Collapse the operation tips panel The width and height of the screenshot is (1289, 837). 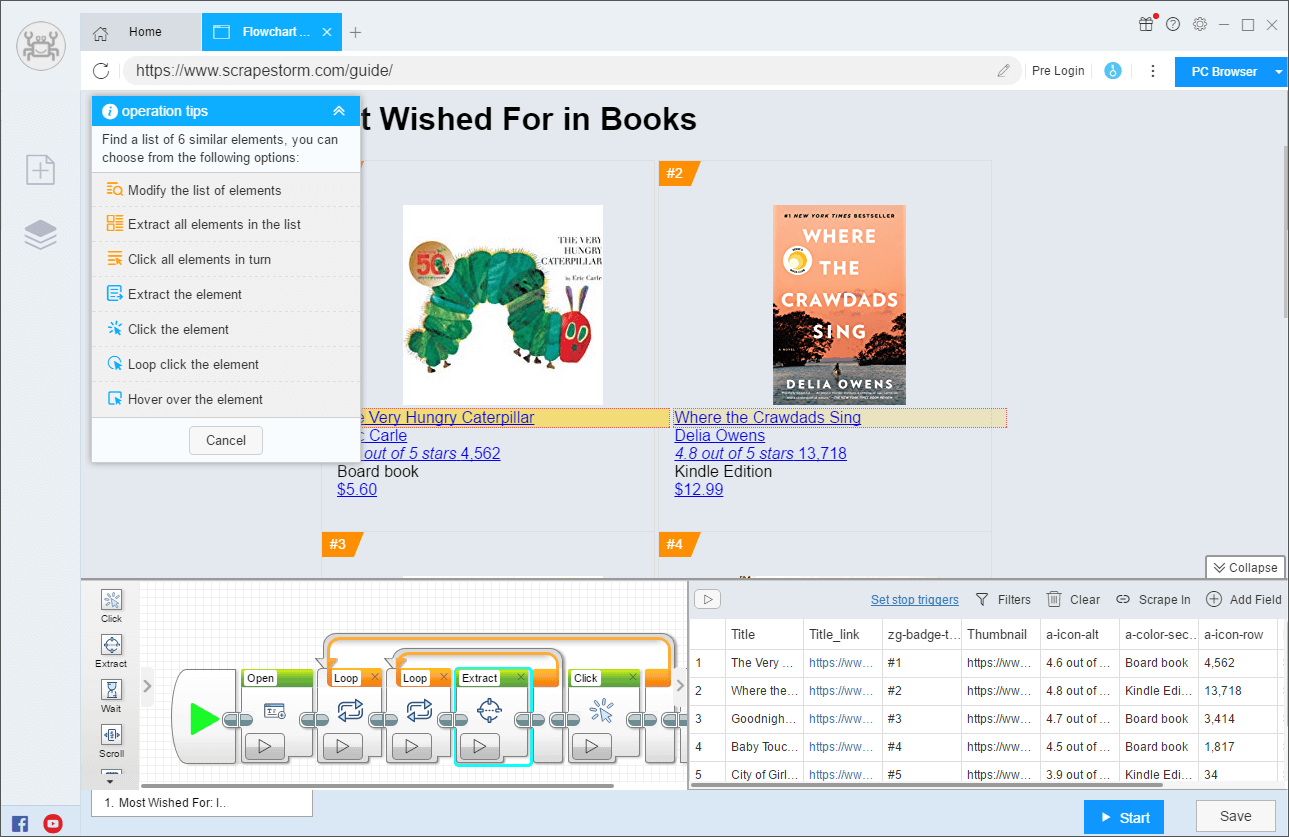[x=339, y=111]
